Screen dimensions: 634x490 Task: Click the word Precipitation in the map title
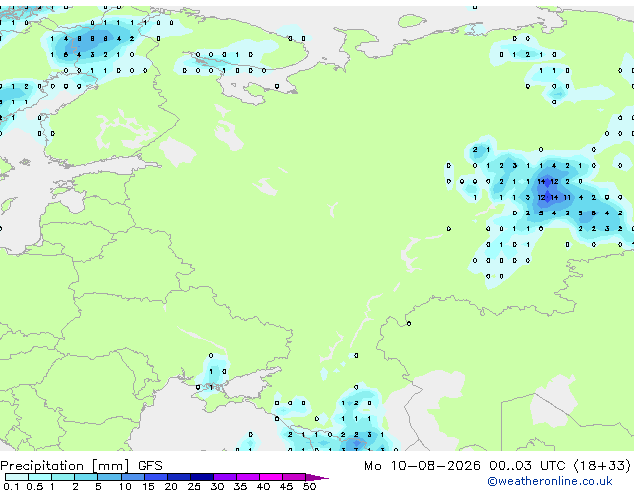[42, 466]
